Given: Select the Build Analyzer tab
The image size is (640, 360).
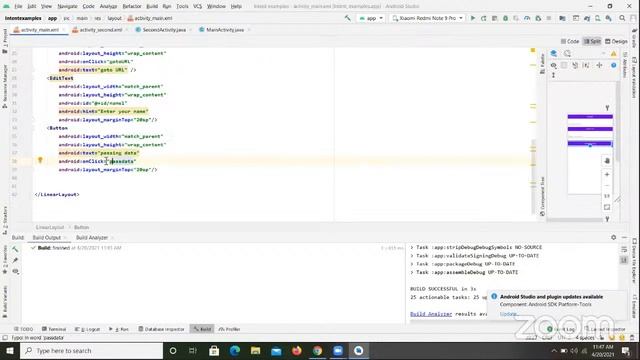Looking at the screenshot, I should click(x=91, y=238).
